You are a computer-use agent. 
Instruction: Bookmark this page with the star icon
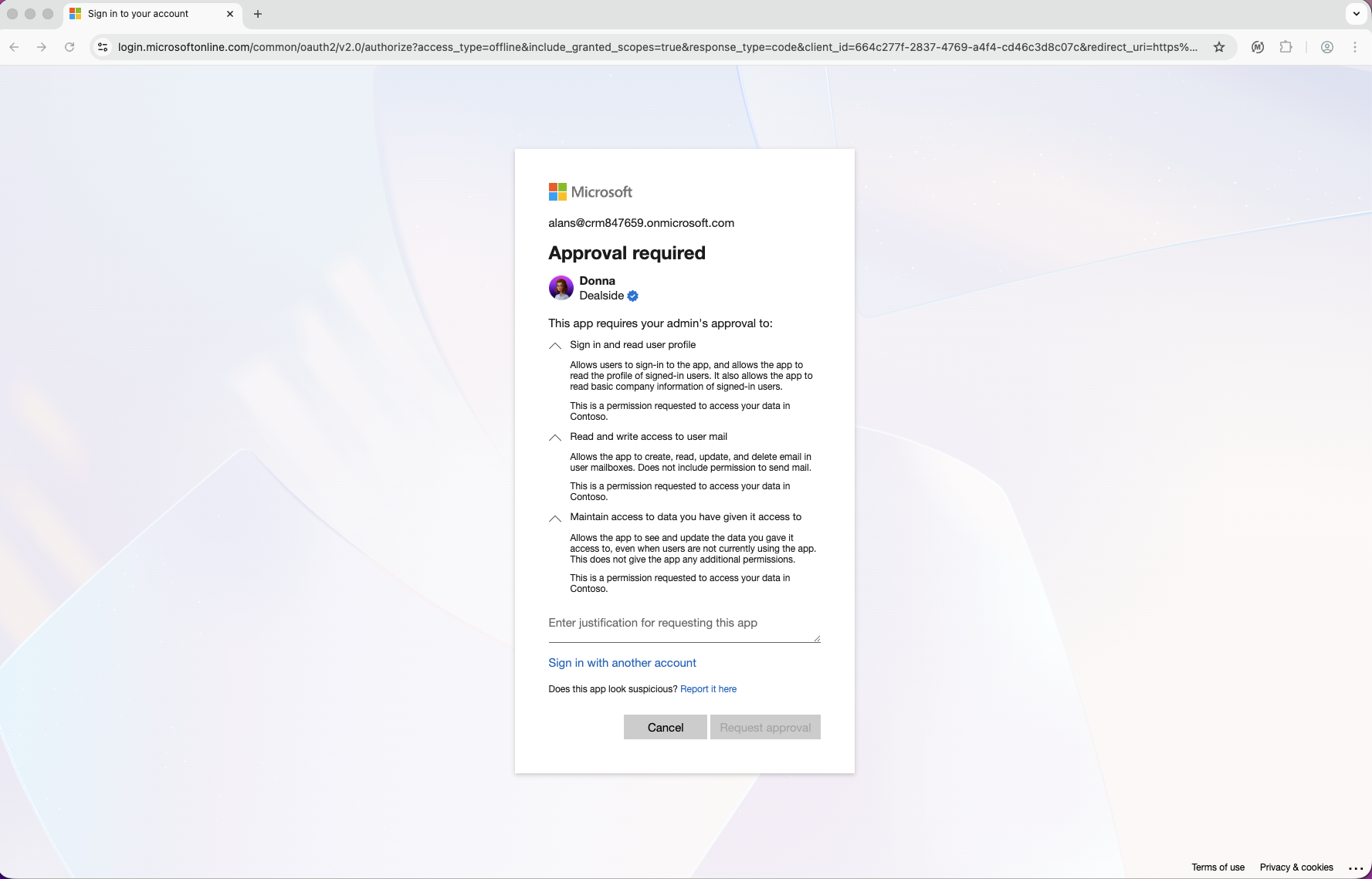[x=1219, y=47]
